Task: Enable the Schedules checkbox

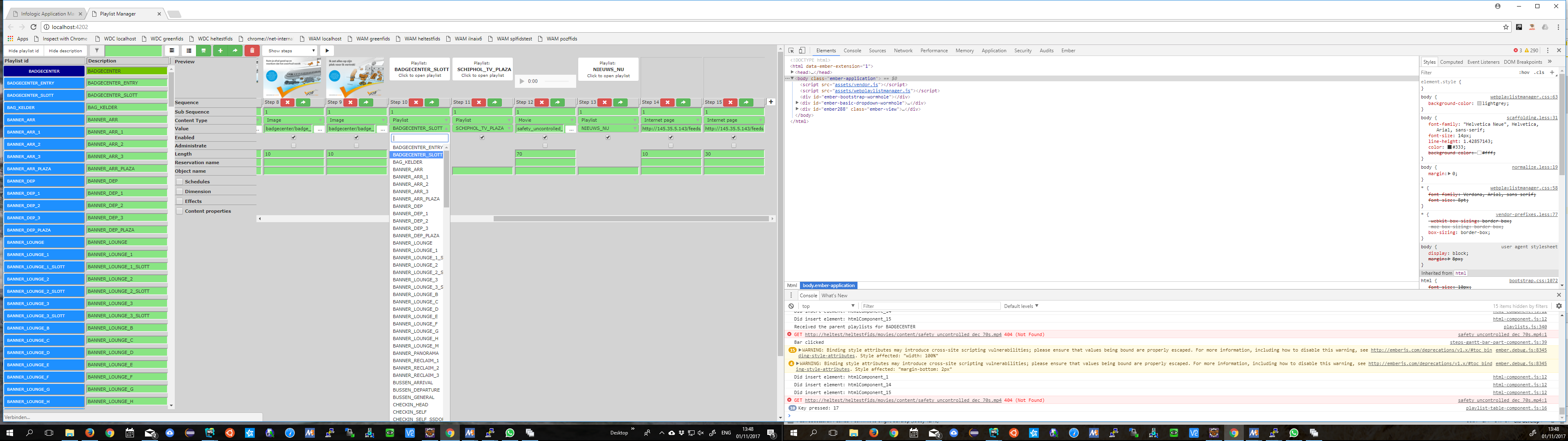Action: [180, 181]
